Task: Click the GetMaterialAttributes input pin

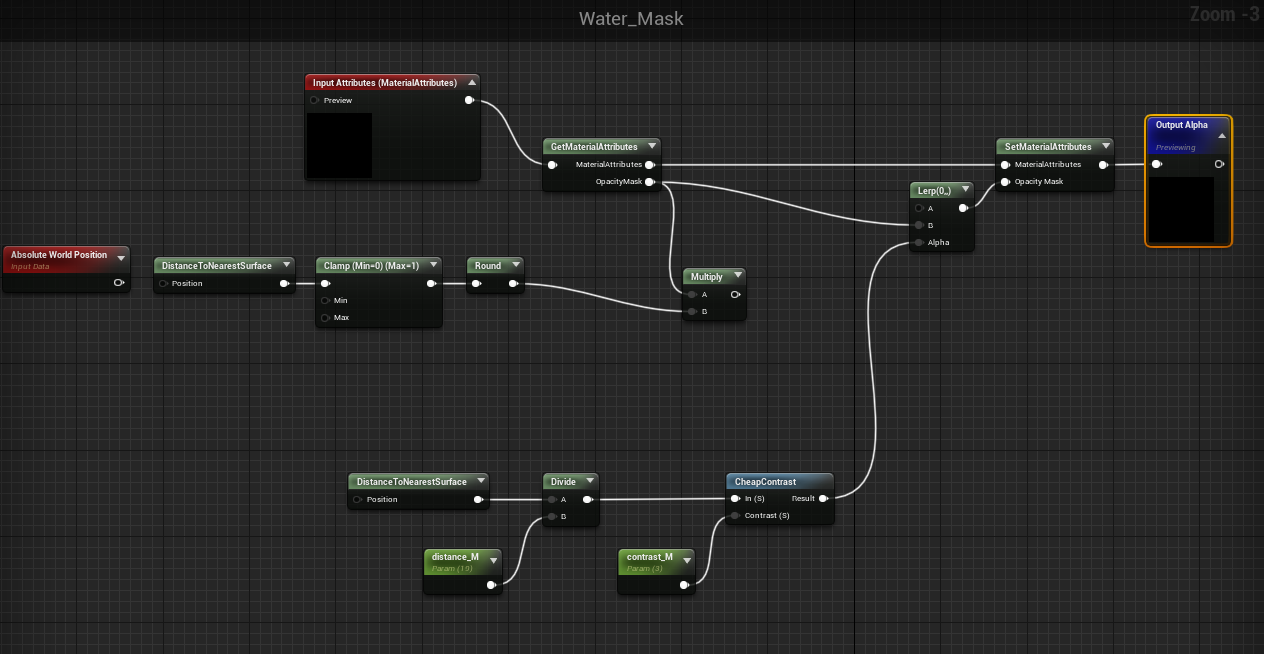Action: pos(552,165)
